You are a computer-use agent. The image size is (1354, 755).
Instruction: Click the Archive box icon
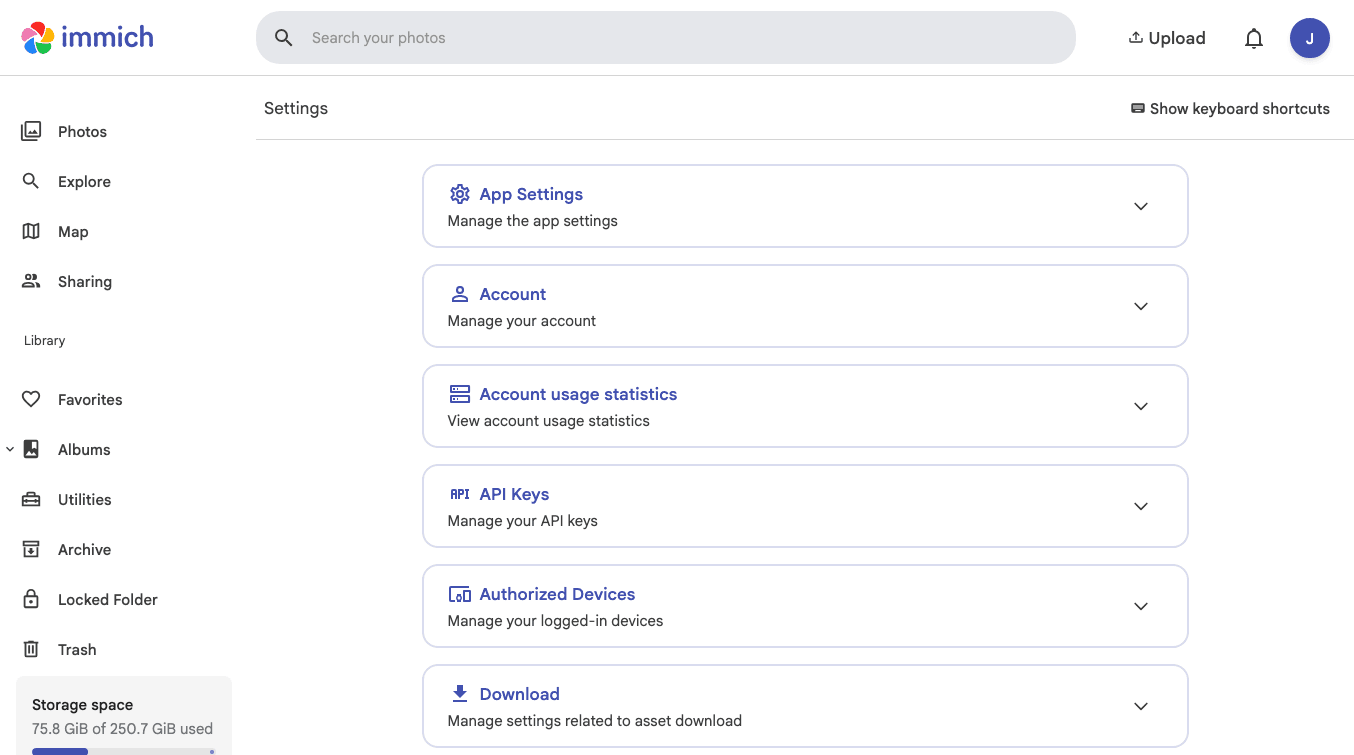click(x=31, y=549)
